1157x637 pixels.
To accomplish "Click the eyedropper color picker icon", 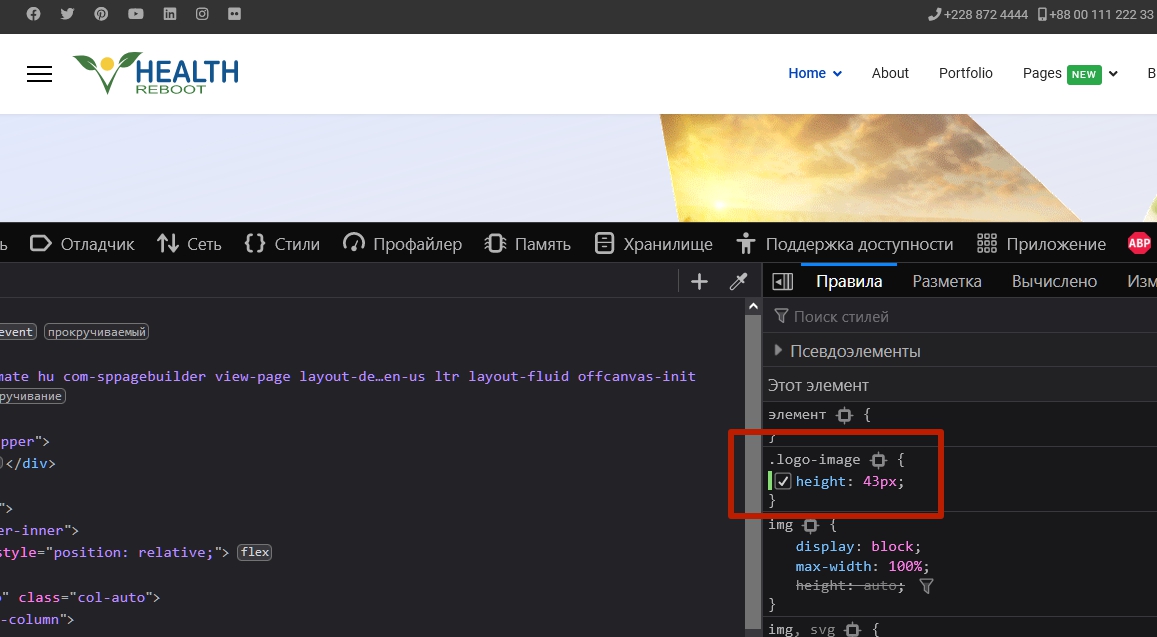I will [x=739, y=282].
